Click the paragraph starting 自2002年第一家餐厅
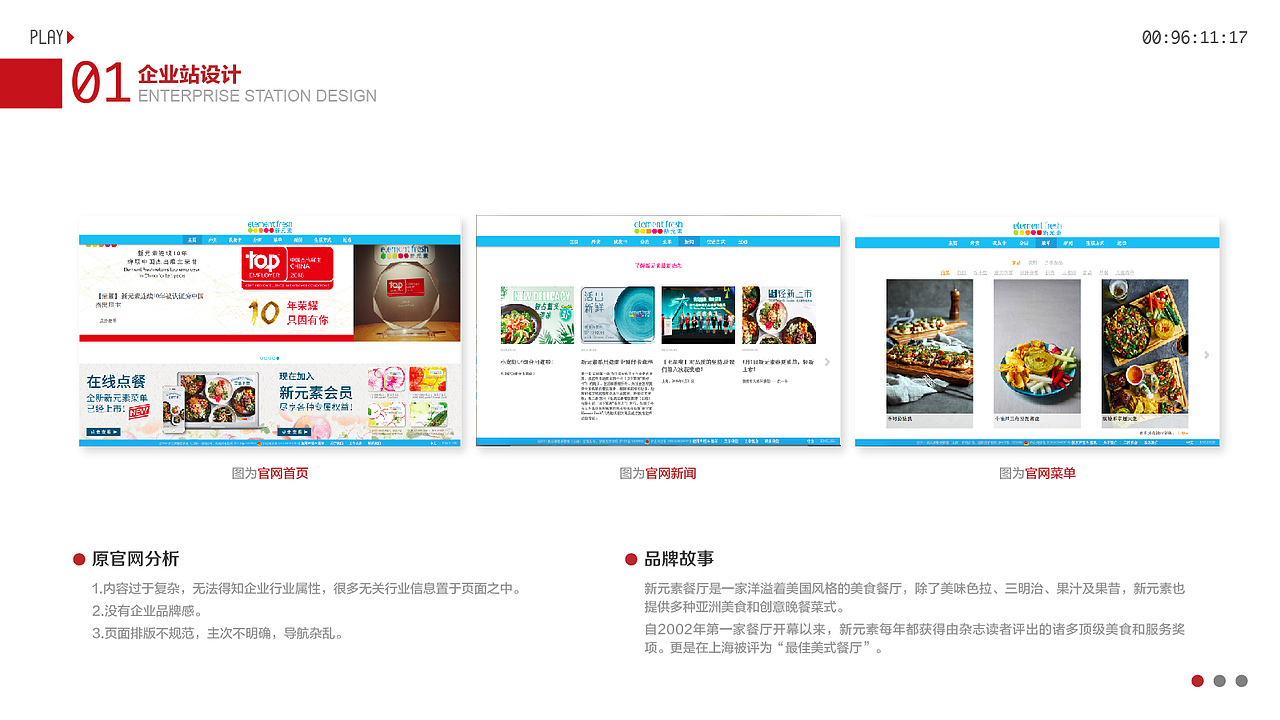1280x720 pixels. pyautogui.click(x=915, y=638)
